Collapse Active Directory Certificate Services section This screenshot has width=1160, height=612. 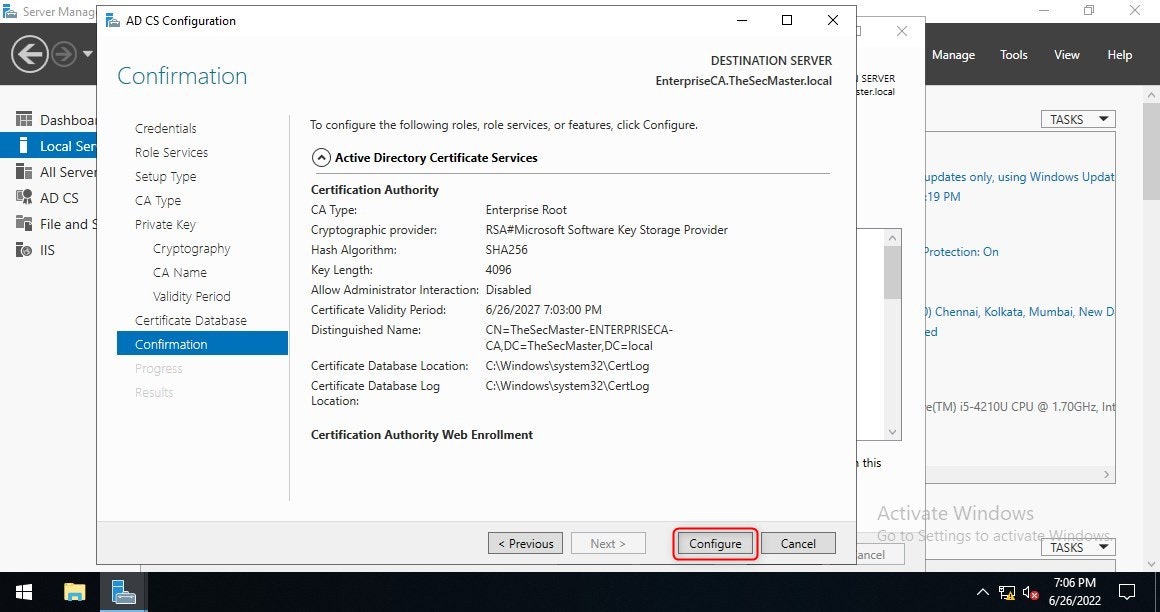click(x=321, y=158)
